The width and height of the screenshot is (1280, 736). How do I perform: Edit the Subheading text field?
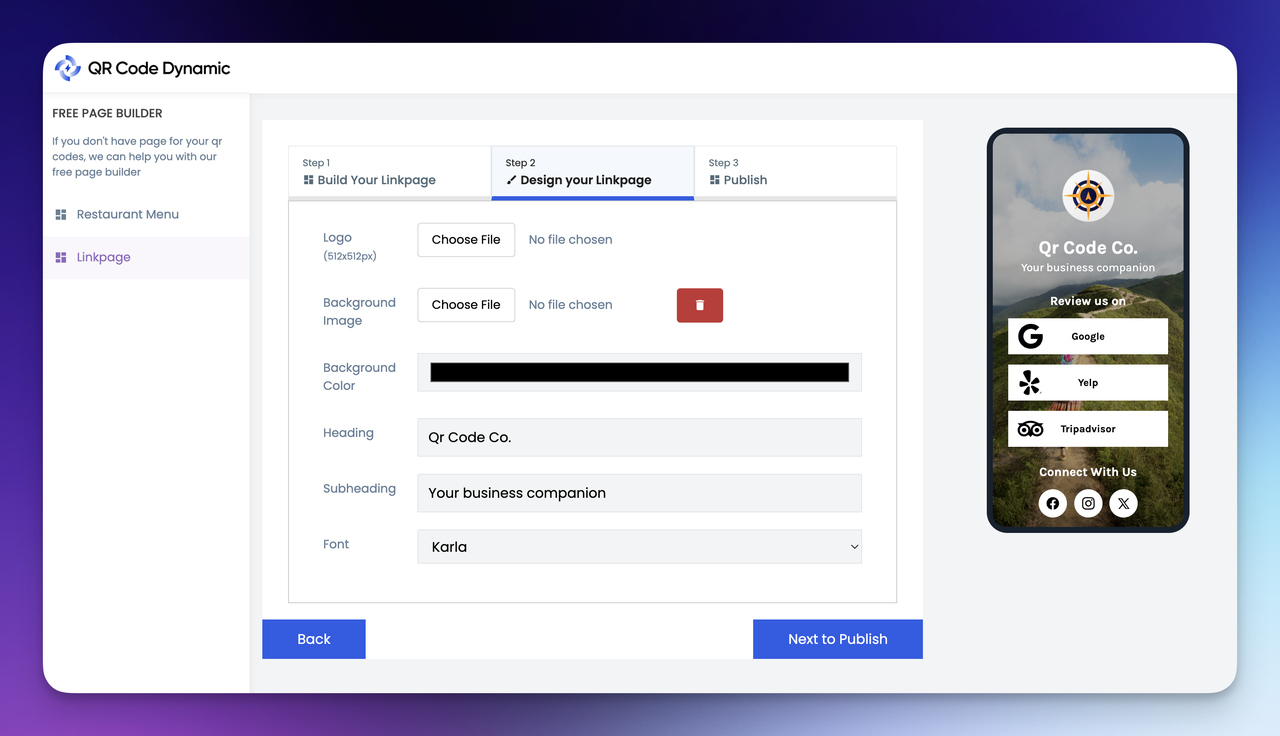click(639, 492)
